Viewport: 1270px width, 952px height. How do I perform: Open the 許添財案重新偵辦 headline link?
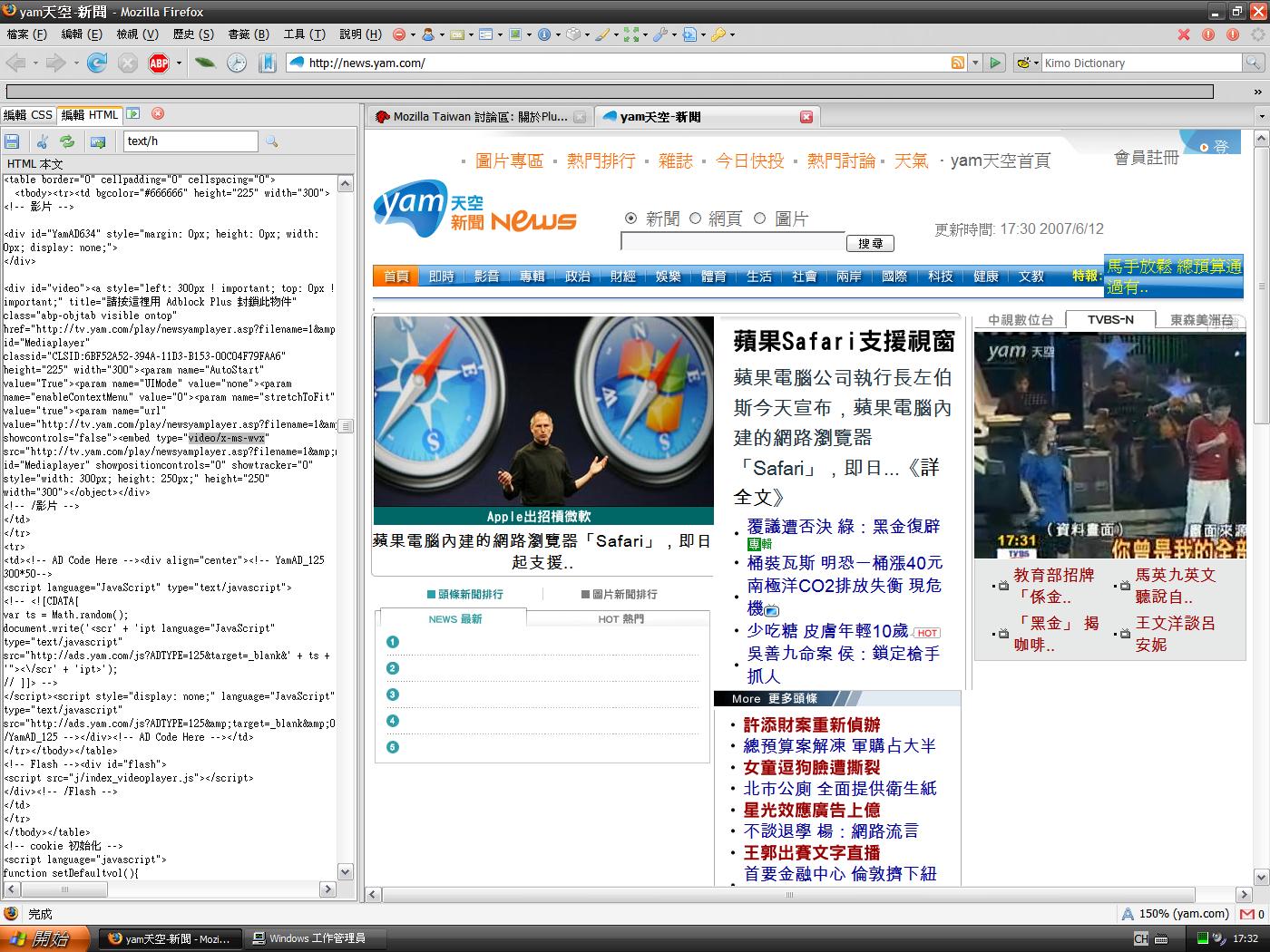[812, 724]
